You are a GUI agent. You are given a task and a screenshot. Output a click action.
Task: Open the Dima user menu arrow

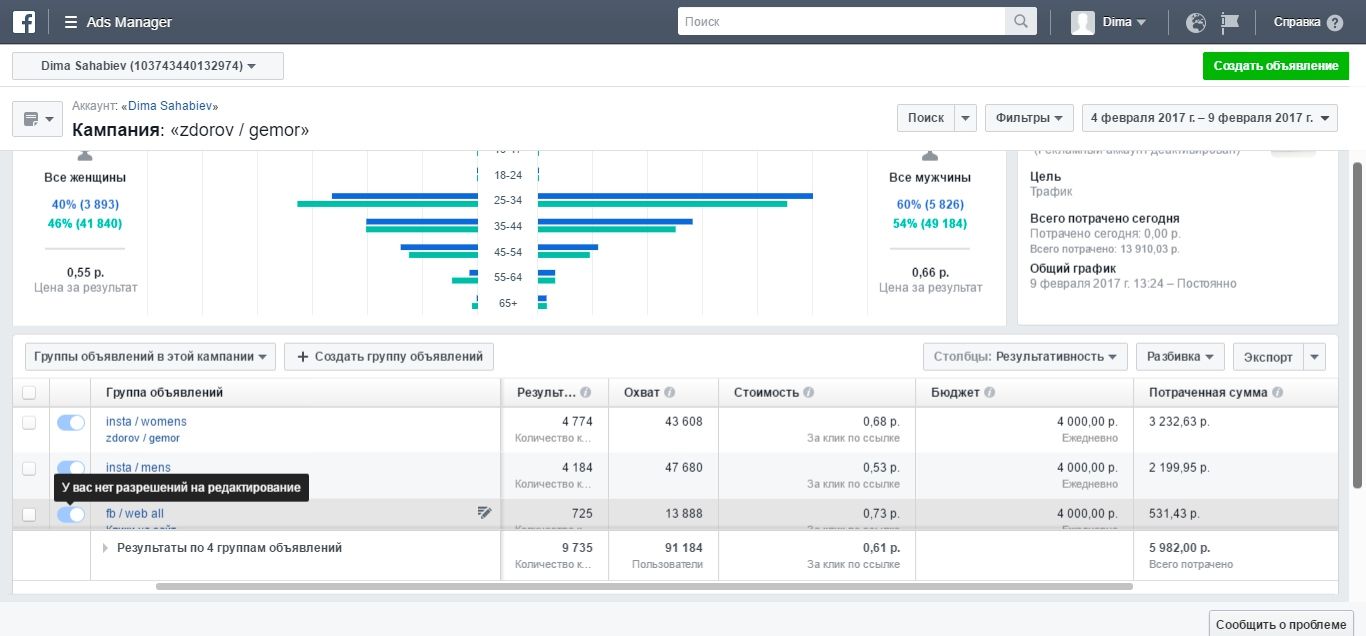point(1141,22)
